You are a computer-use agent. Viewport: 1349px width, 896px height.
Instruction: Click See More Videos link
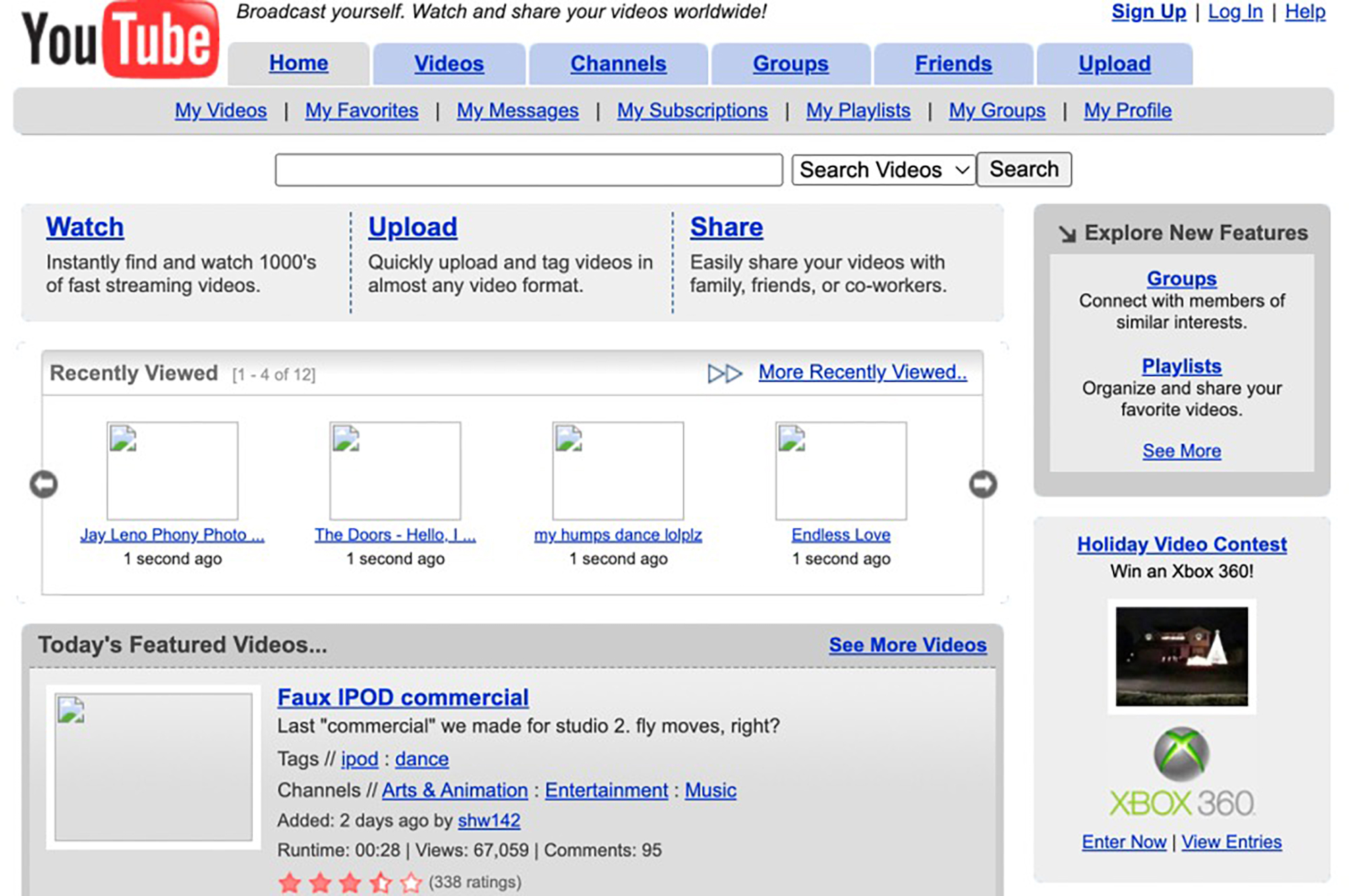click(908, 645)
